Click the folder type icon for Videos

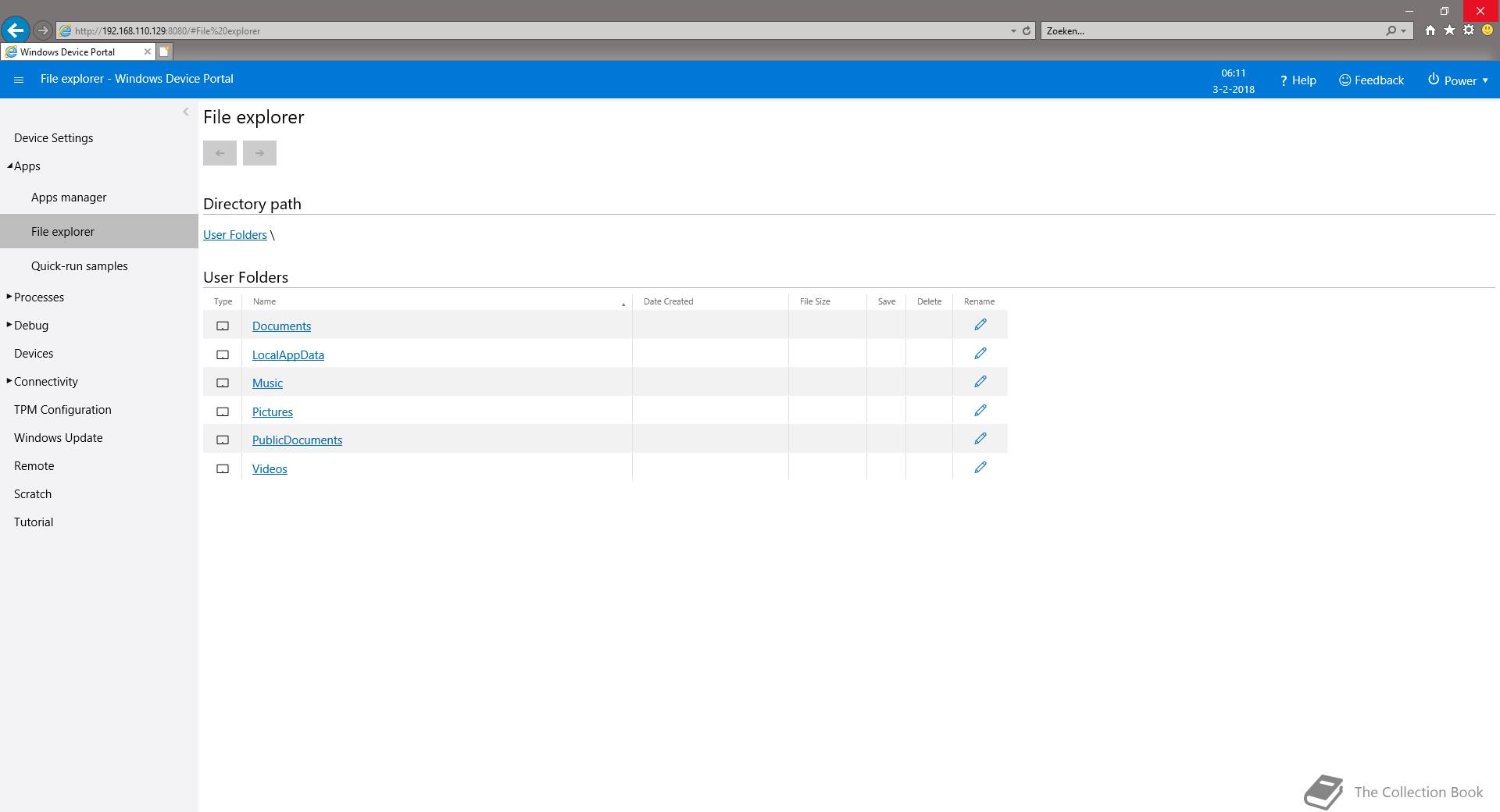click(223, 468)
